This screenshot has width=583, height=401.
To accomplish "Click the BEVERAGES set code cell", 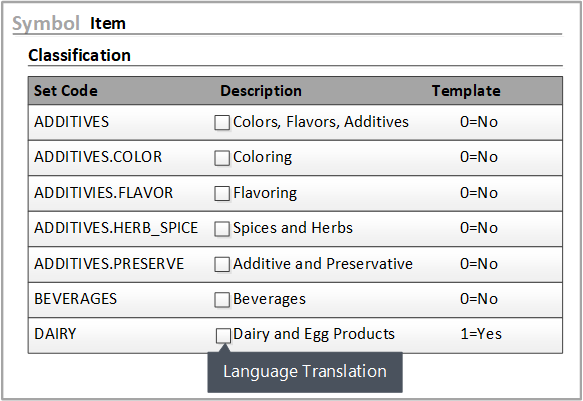I will click(75, 299).
